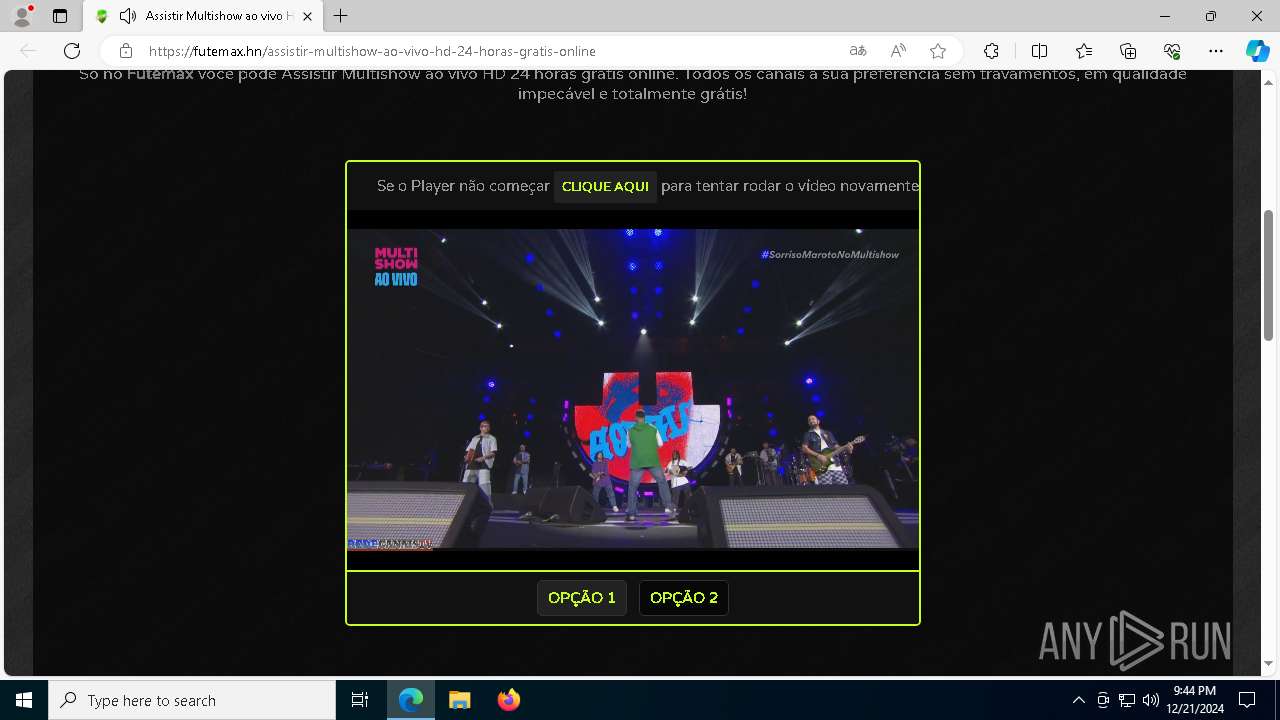The height and width of the screenshot is (720, 1280).
Task: Toggle split screen view
Action: 1039,51
